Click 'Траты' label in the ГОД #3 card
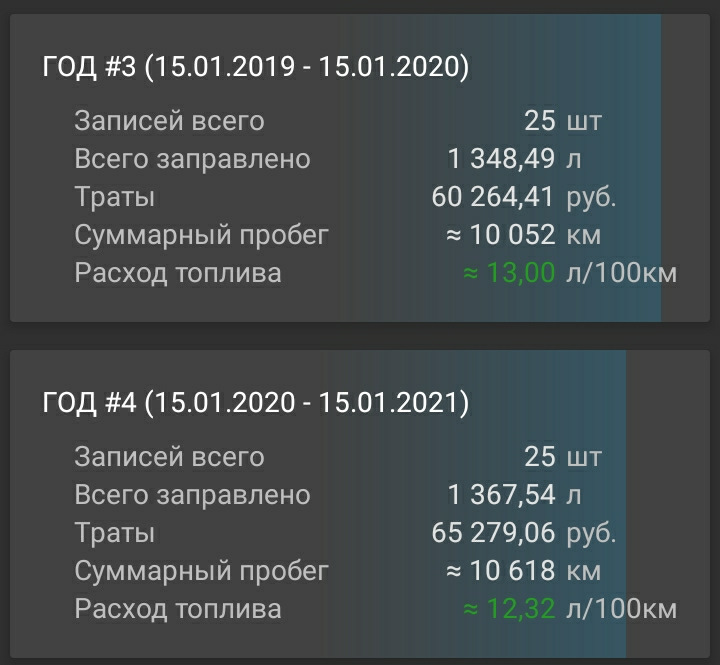The width and height of the screenshot is (720, 665). (114, 197)
